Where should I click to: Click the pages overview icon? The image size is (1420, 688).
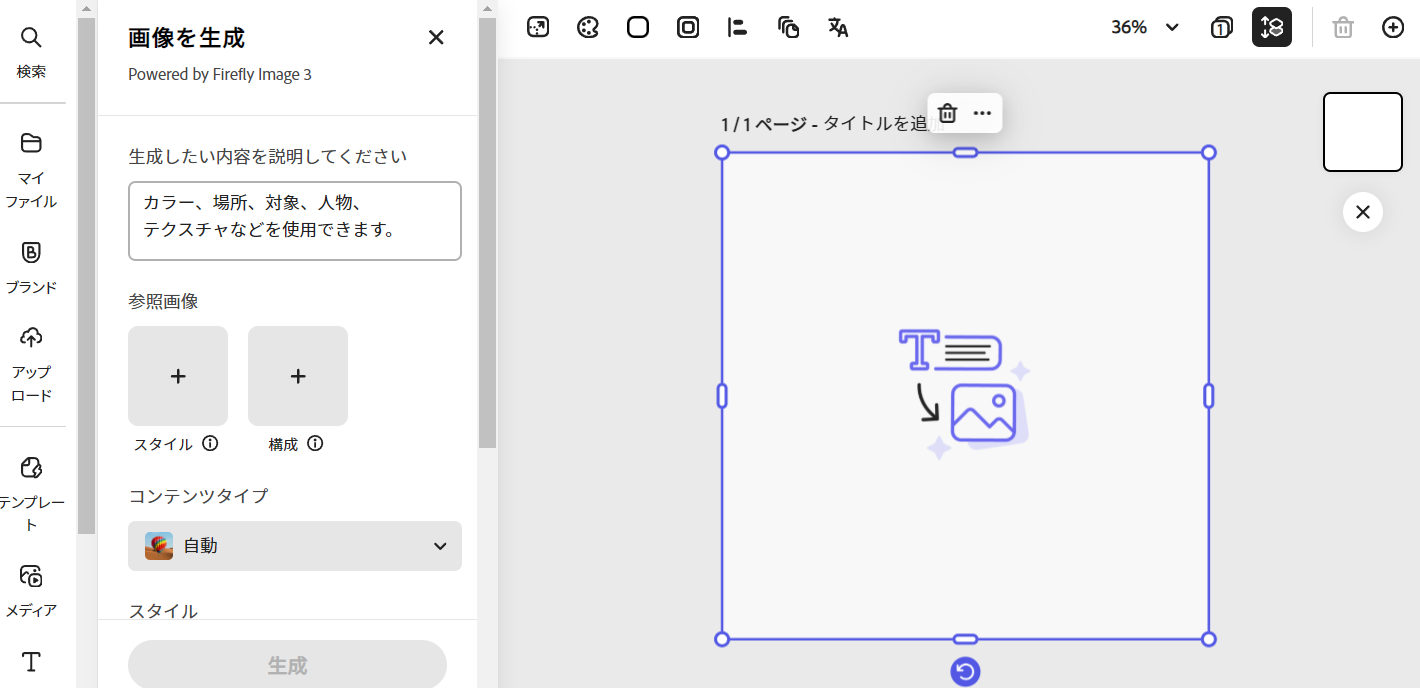pos(1221,27)
